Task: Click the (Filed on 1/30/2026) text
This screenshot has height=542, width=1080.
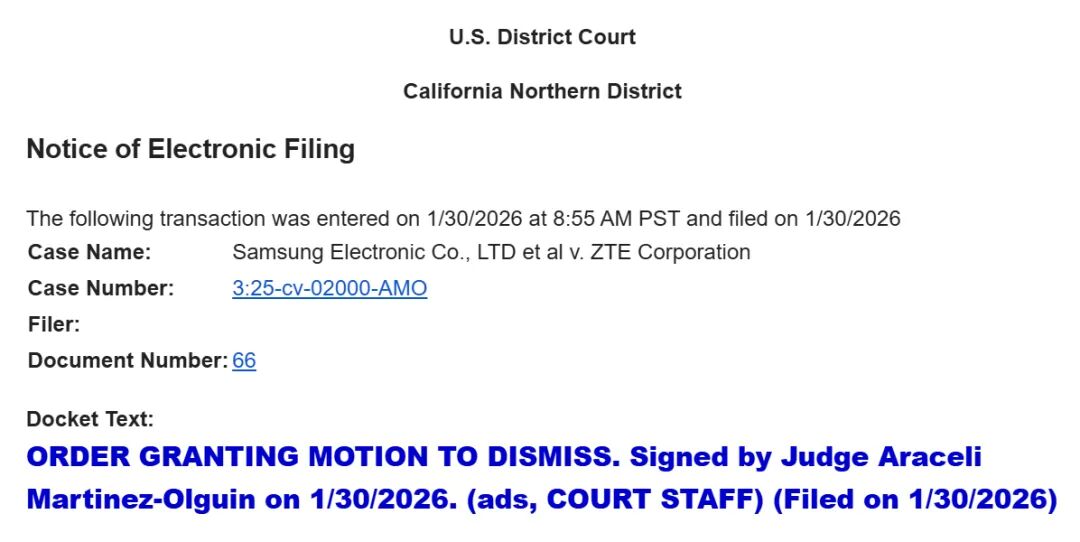Action: click(x=915, y=499)
